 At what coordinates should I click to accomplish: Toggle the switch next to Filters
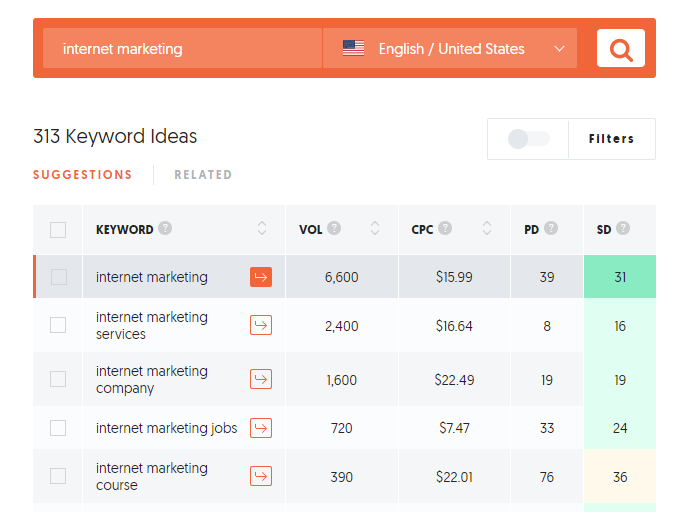click(528, 139)
